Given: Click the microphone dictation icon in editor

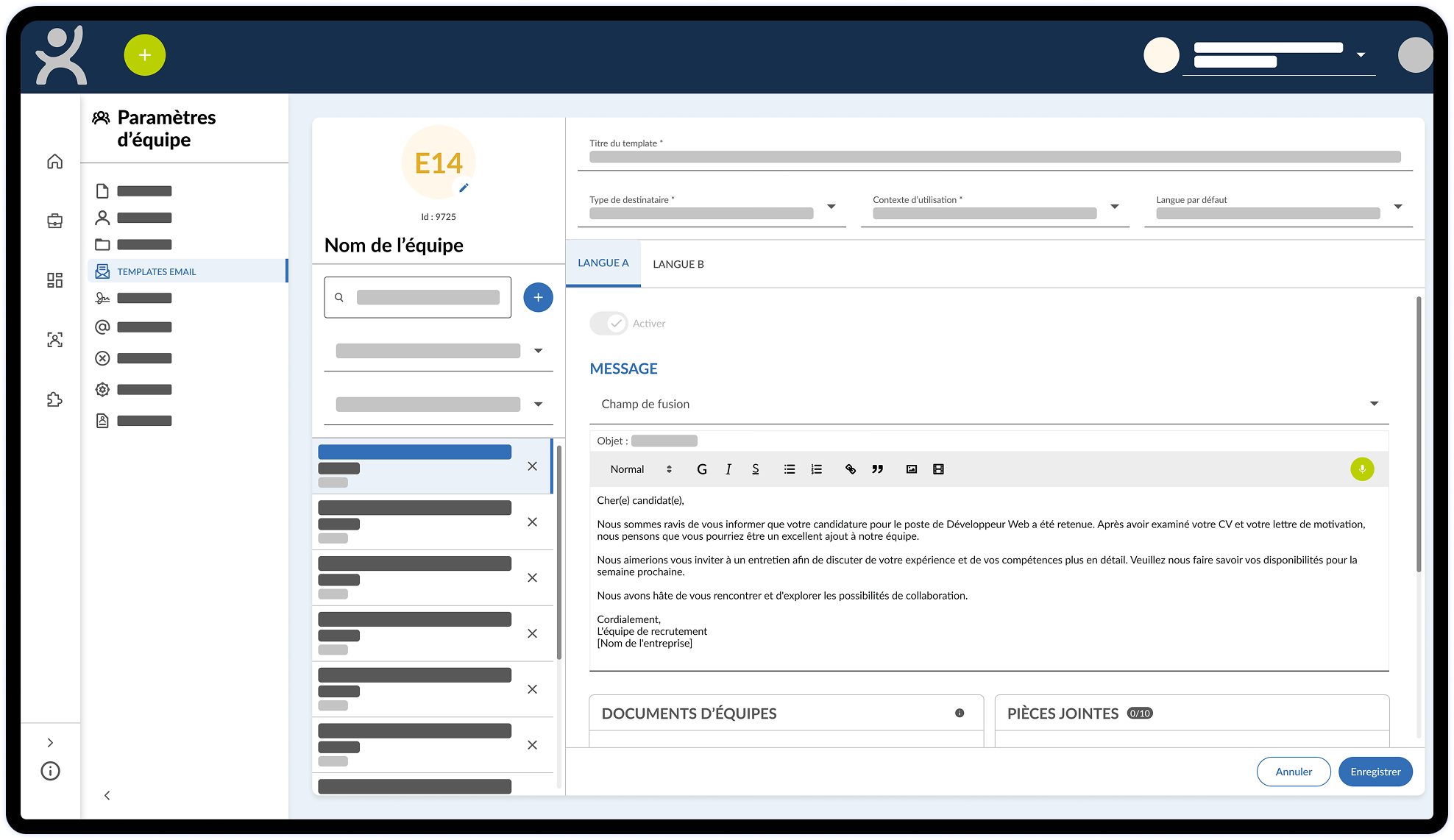Looking at the screenshot, I should (1362, 469).
